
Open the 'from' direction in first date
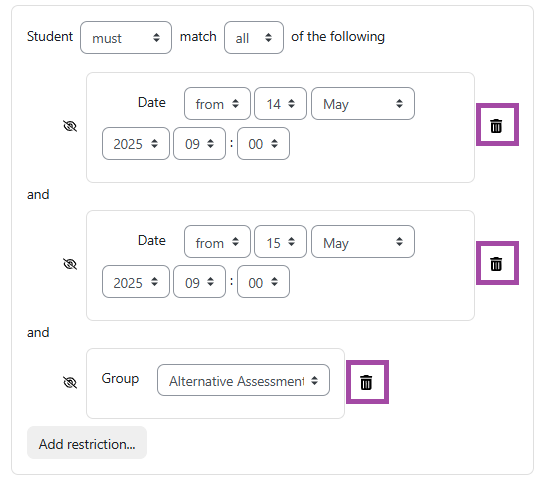coord(217,104)
